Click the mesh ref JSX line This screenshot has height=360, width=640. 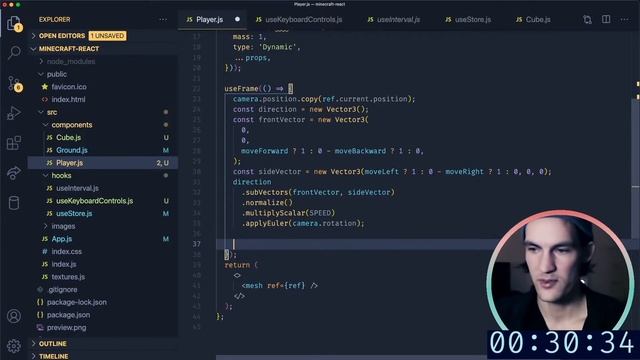[280, 285]
